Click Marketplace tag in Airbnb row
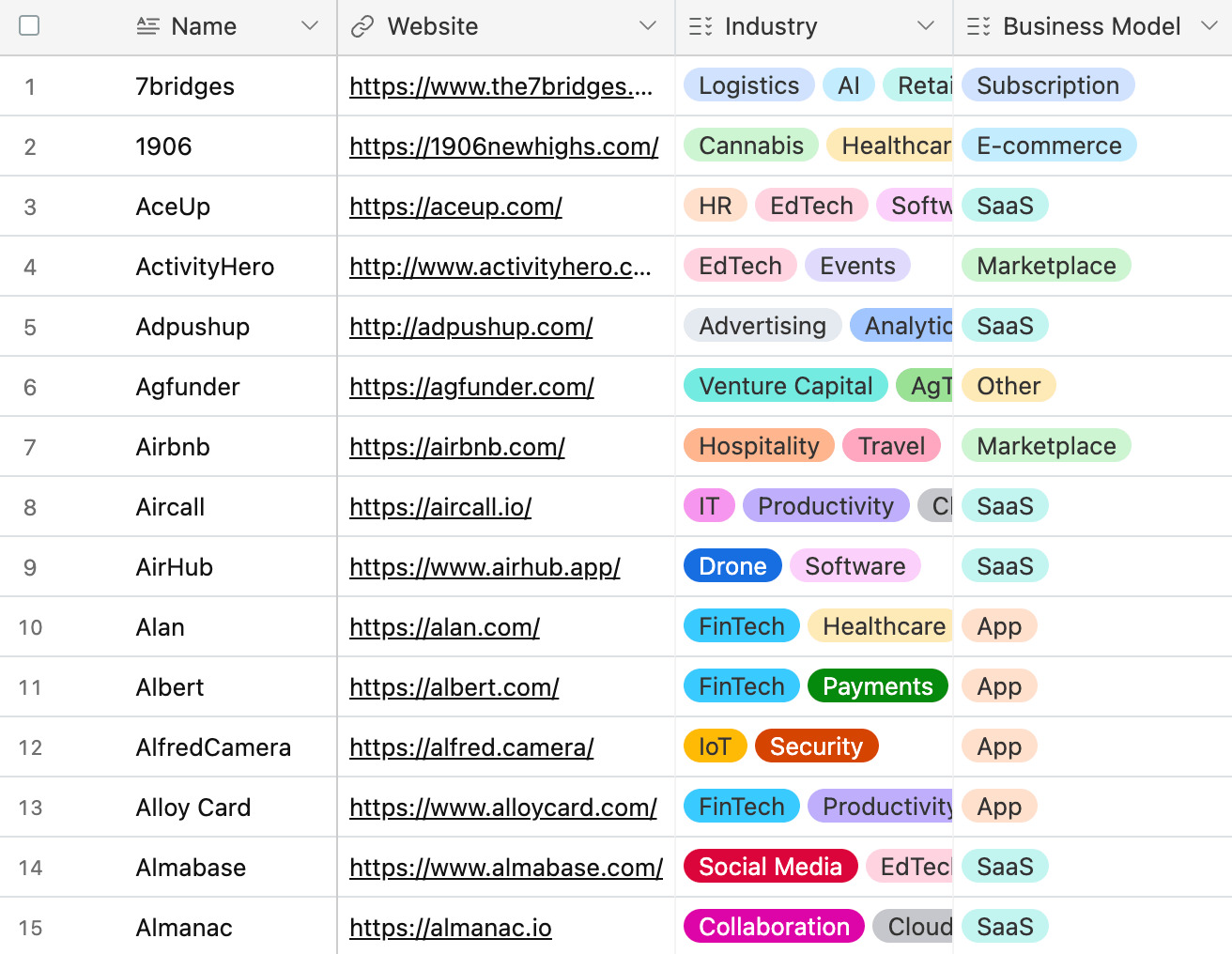Image resolution: width=1232 pixels, height=954 pixels. (1046, 446)
